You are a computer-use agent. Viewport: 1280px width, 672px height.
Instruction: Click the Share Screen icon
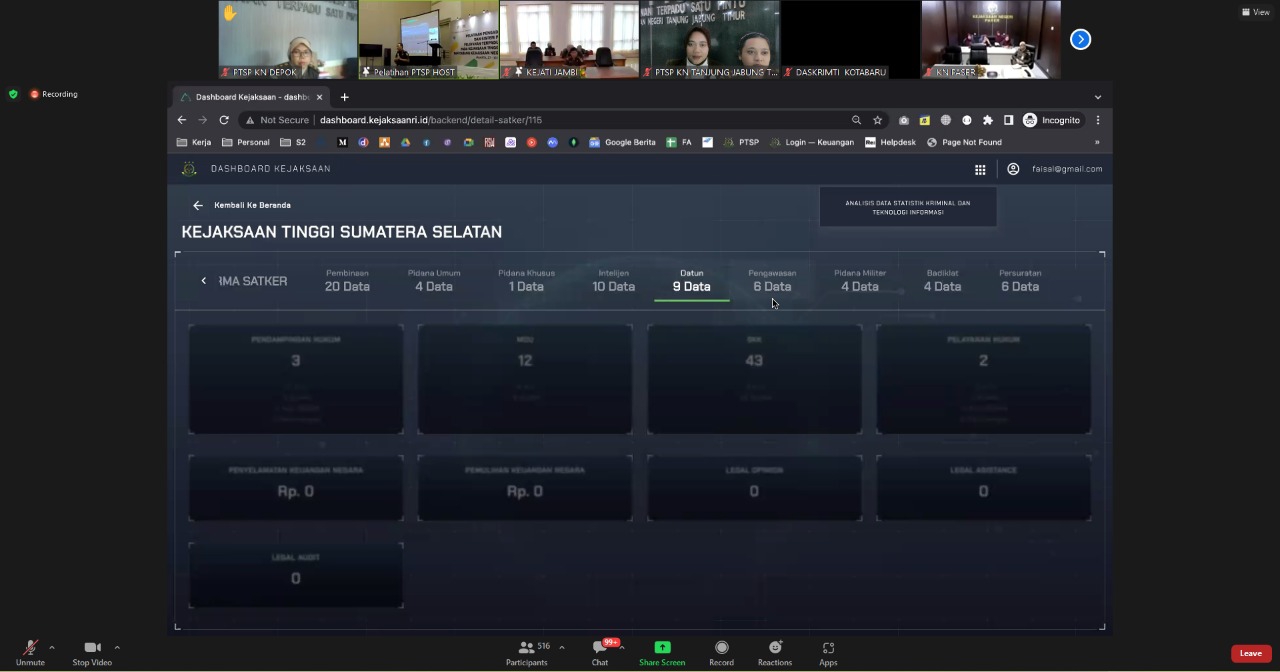(x=662, y=648)
